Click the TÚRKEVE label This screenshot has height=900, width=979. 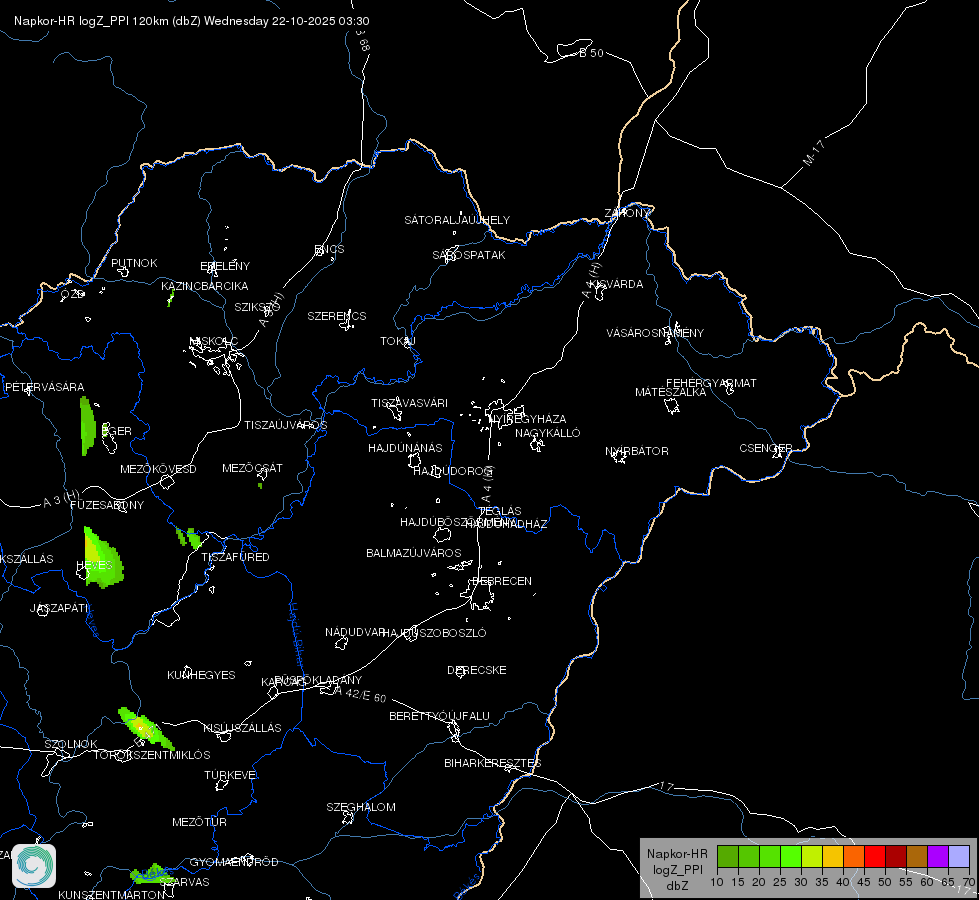[230, 774]
